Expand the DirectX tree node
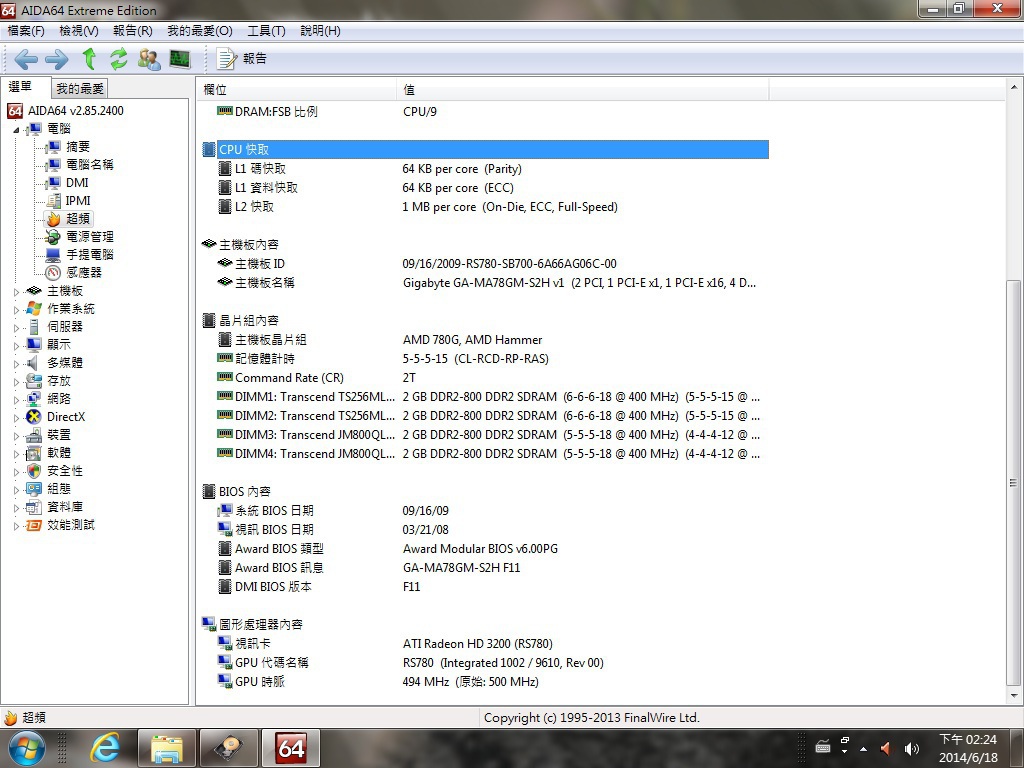Viewport: 1024px width, 768px height. [16, 417]
